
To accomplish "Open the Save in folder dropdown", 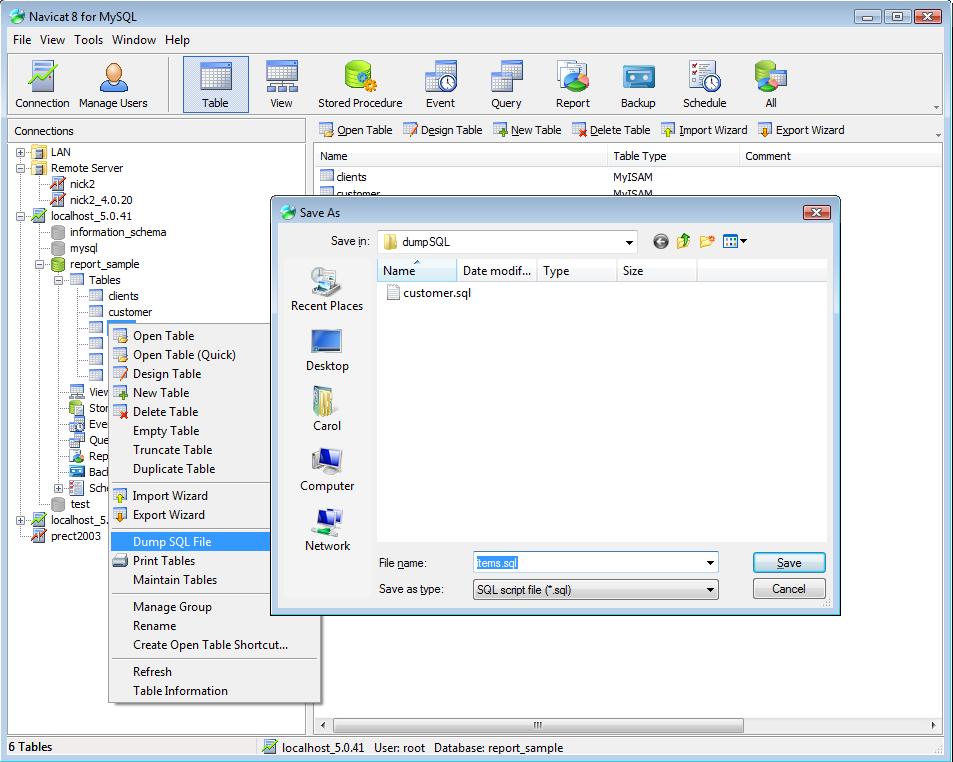I will (x=629, y=242).
